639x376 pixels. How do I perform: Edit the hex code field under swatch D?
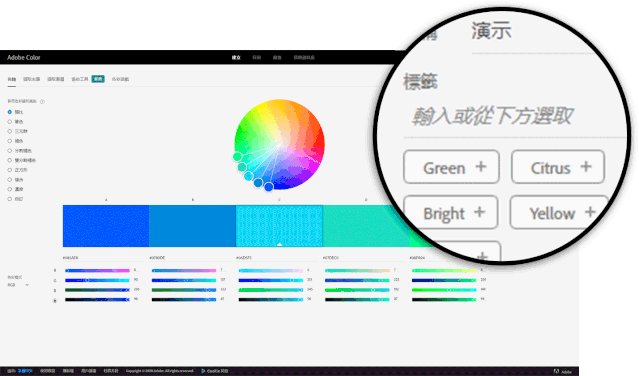click(363, 258)
